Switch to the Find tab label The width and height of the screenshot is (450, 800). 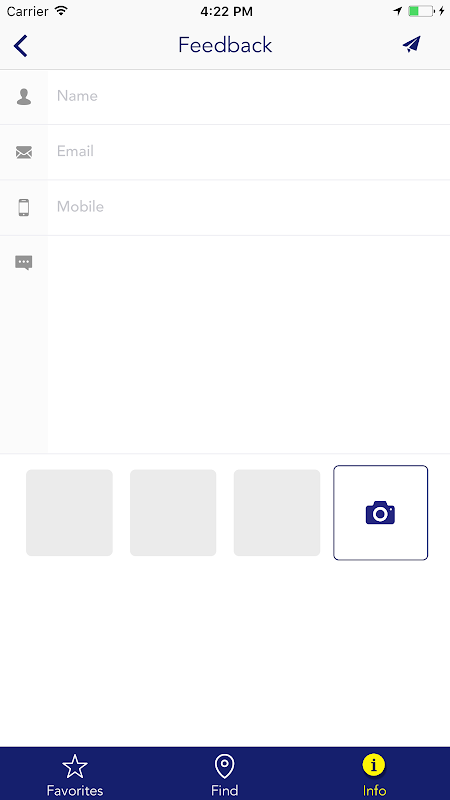click(x=224, y=790)
